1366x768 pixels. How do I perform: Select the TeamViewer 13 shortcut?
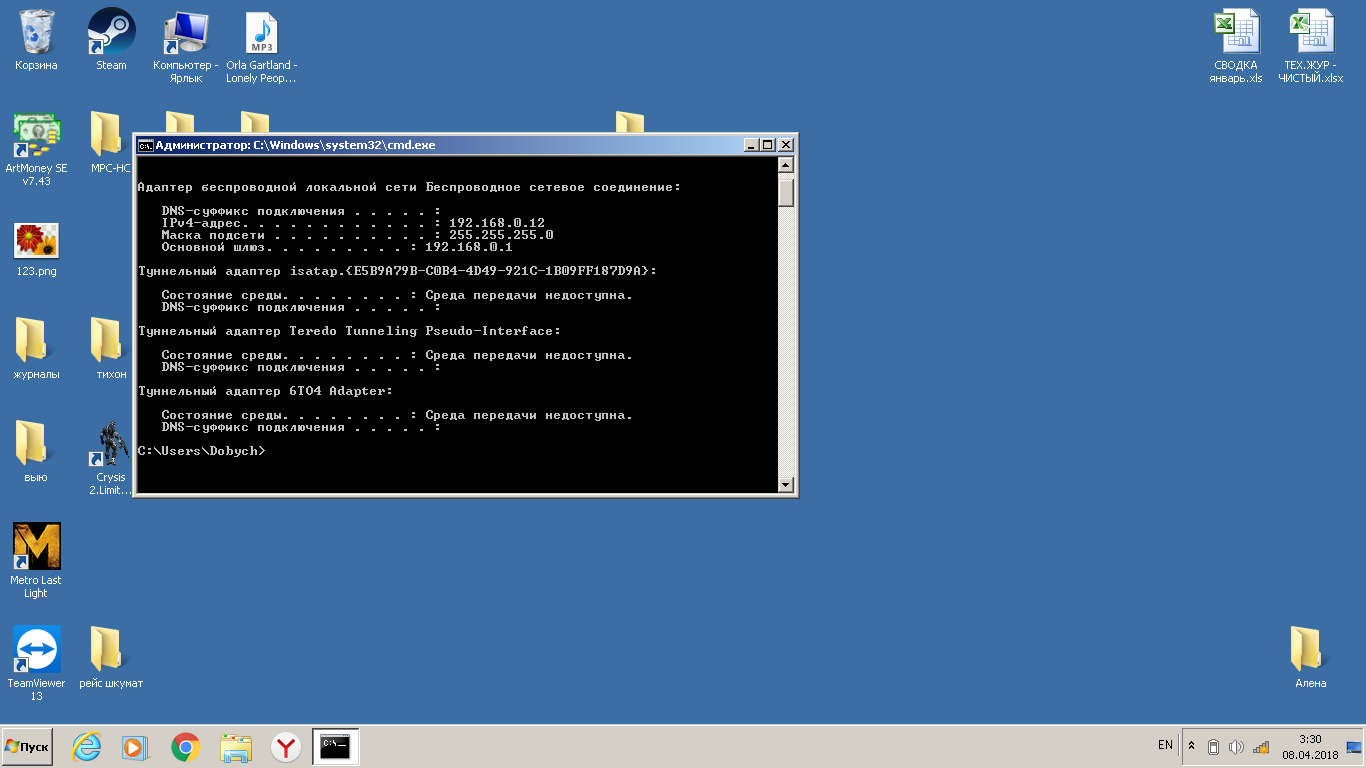[36, 663]
